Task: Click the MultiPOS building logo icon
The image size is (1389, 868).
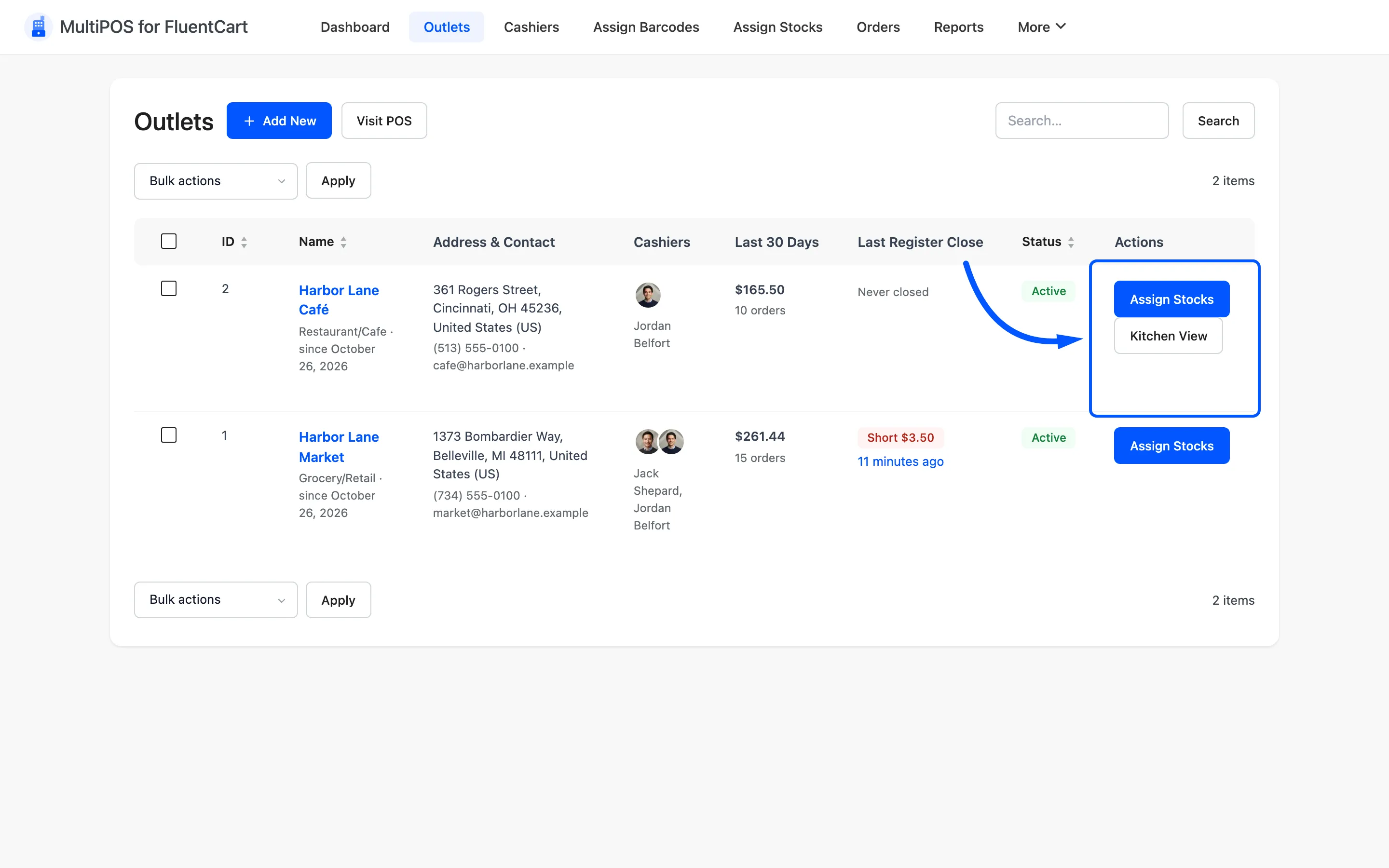Action: tap(39, 27)
